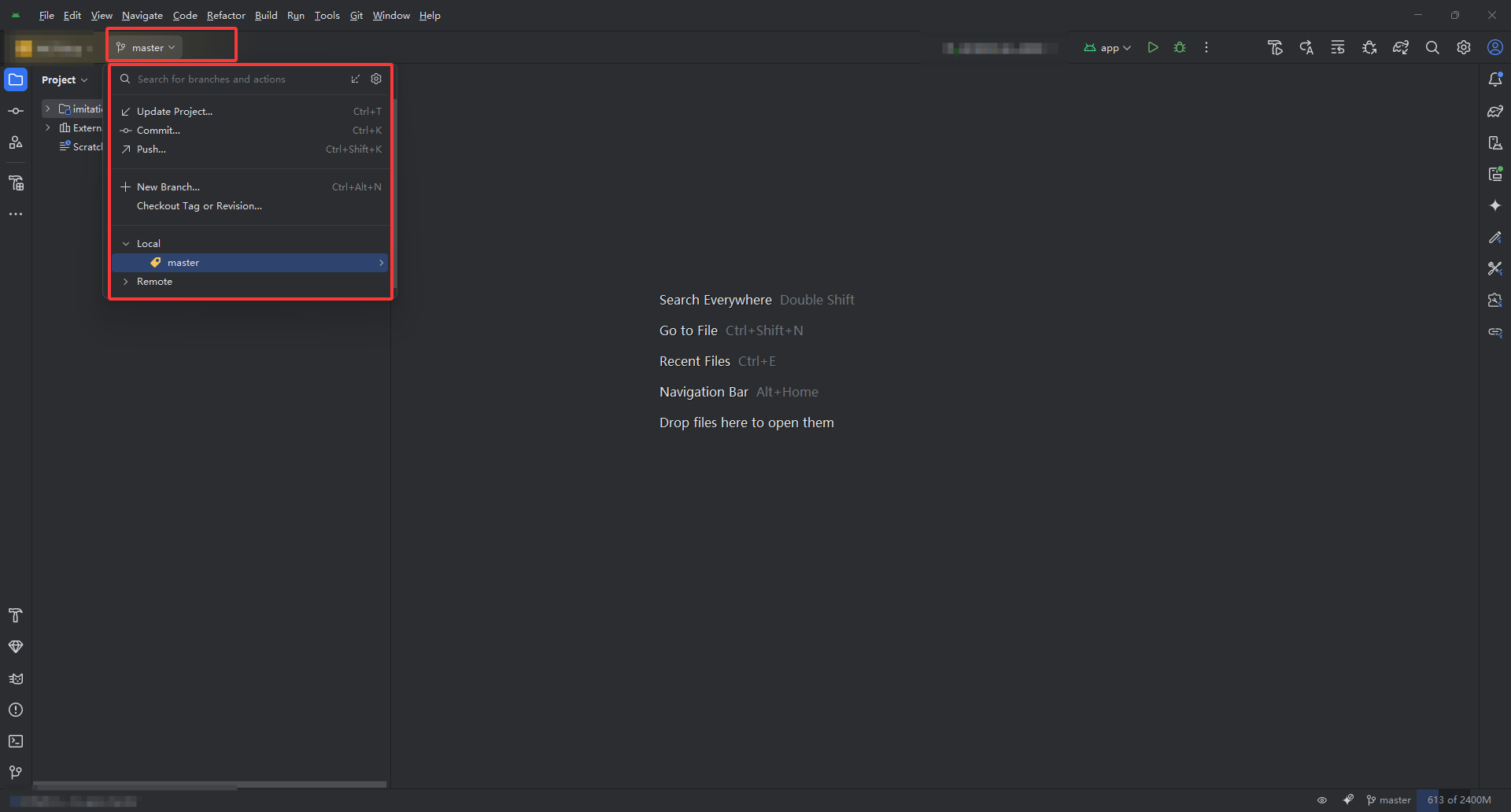The height and width of the screenshot is (812, 1511).
Task: Show notifications via the bell icon
Action: pyautogui.click(x=1496, y=79)
